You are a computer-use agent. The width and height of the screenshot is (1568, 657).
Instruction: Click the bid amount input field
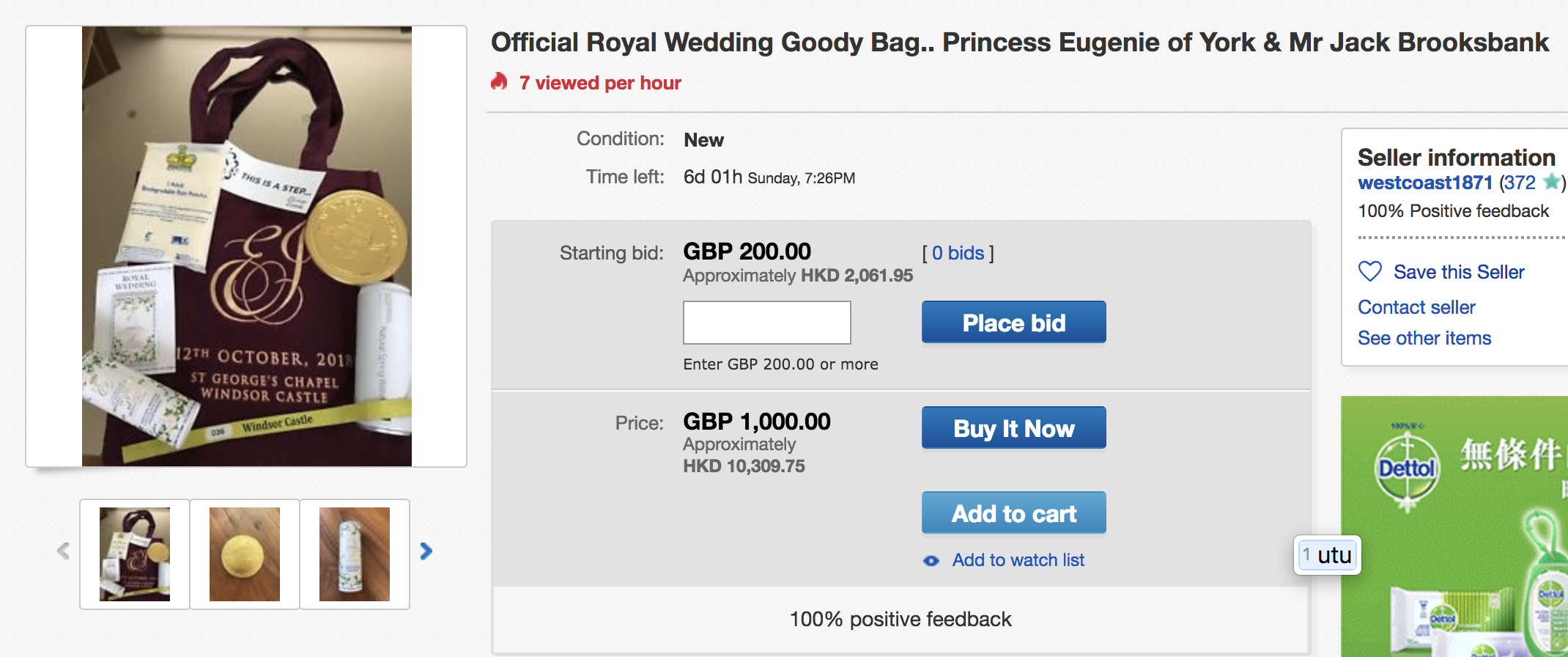coord(767,323)
